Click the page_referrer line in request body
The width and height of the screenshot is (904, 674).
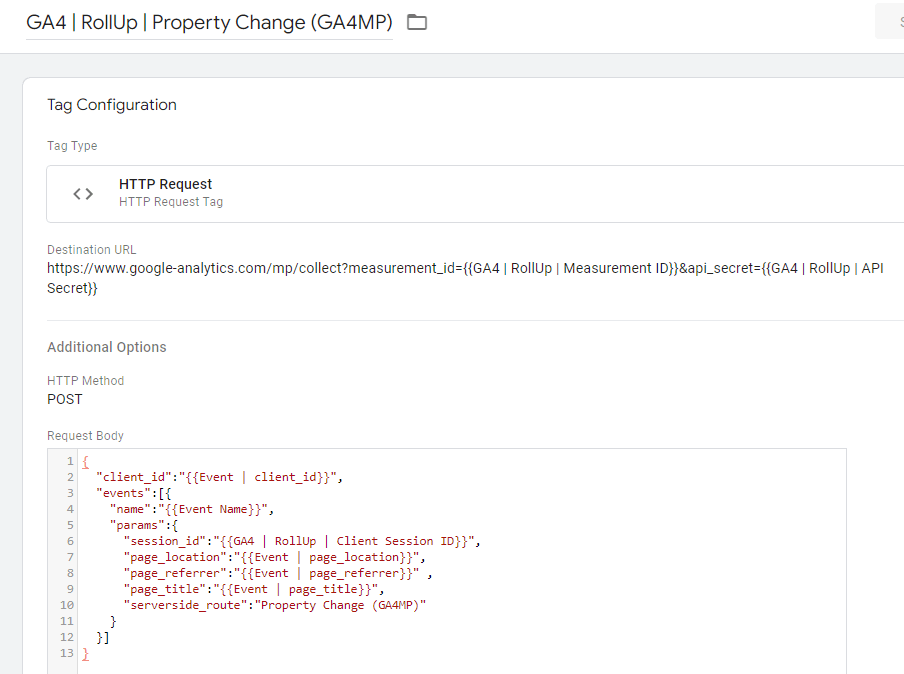coord(278,574)
